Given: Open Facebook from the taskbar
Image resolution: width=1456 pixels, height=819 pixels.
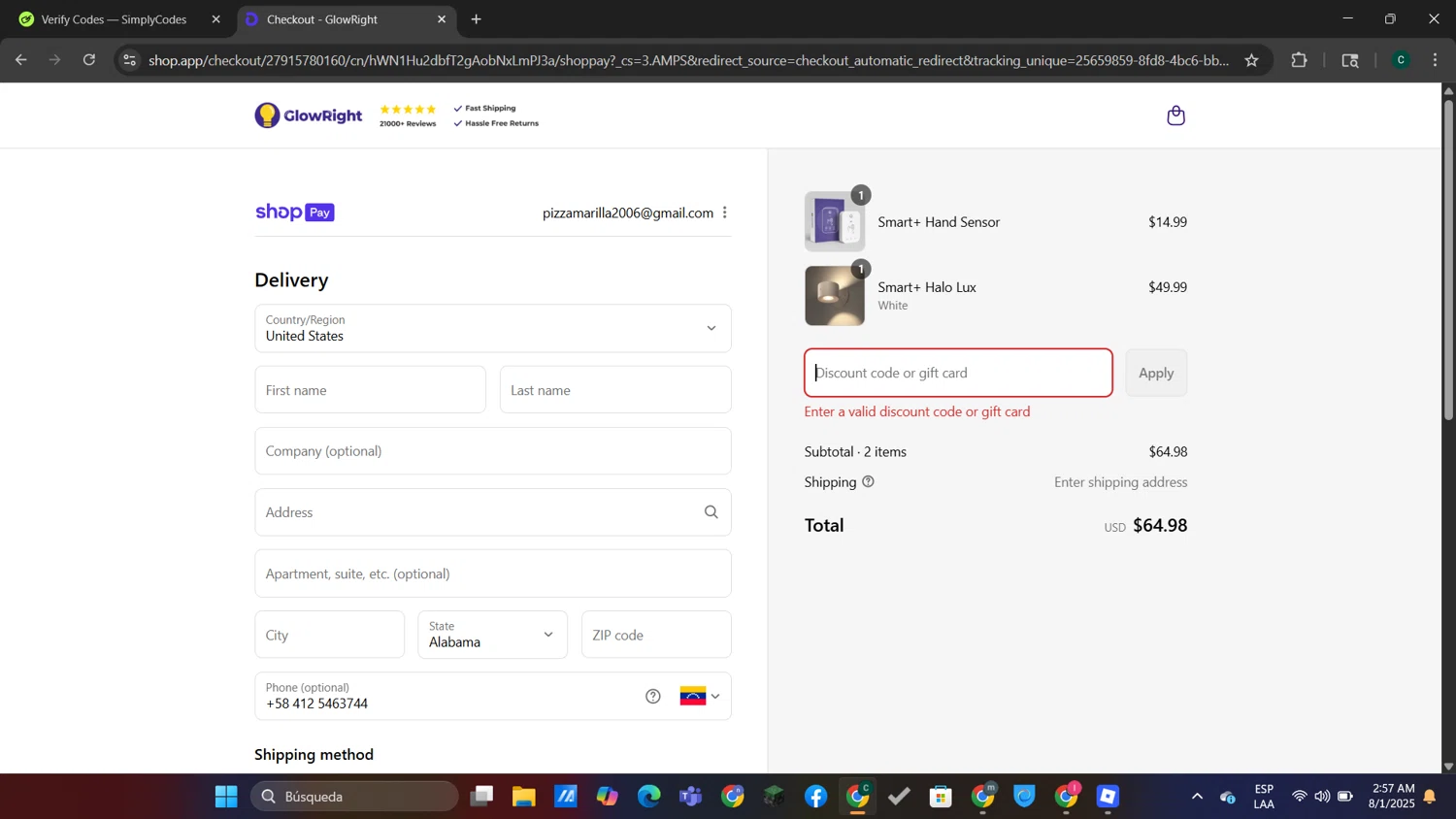Looking at the screenshot, I should click(x=815, y=797).
